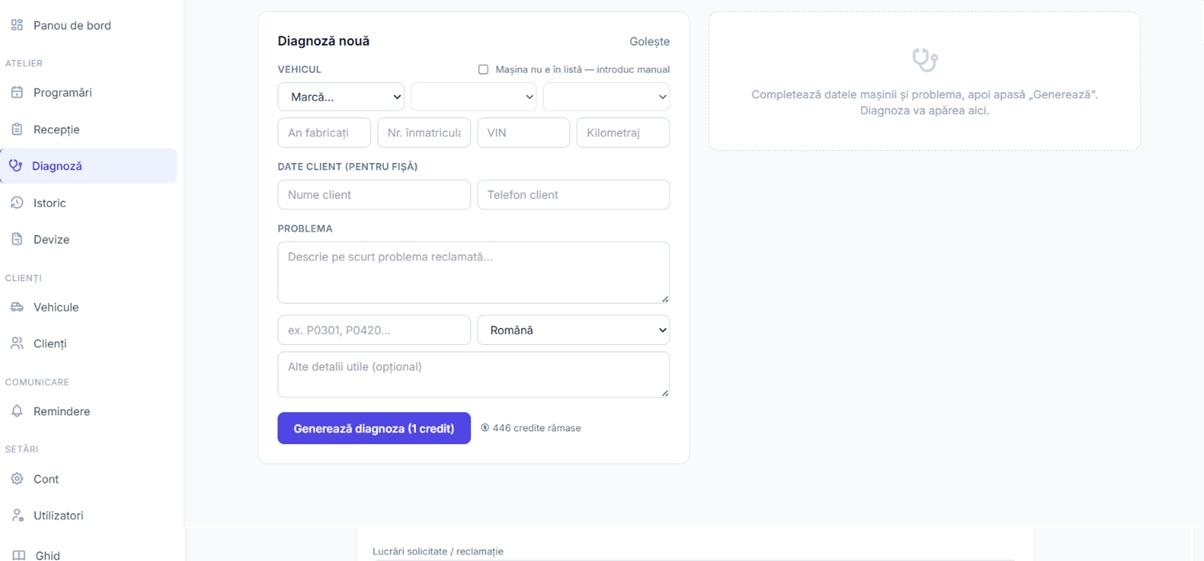Click the Devize document icon
This screenshot has height=561, width=1204.
[x=17, y=239]
